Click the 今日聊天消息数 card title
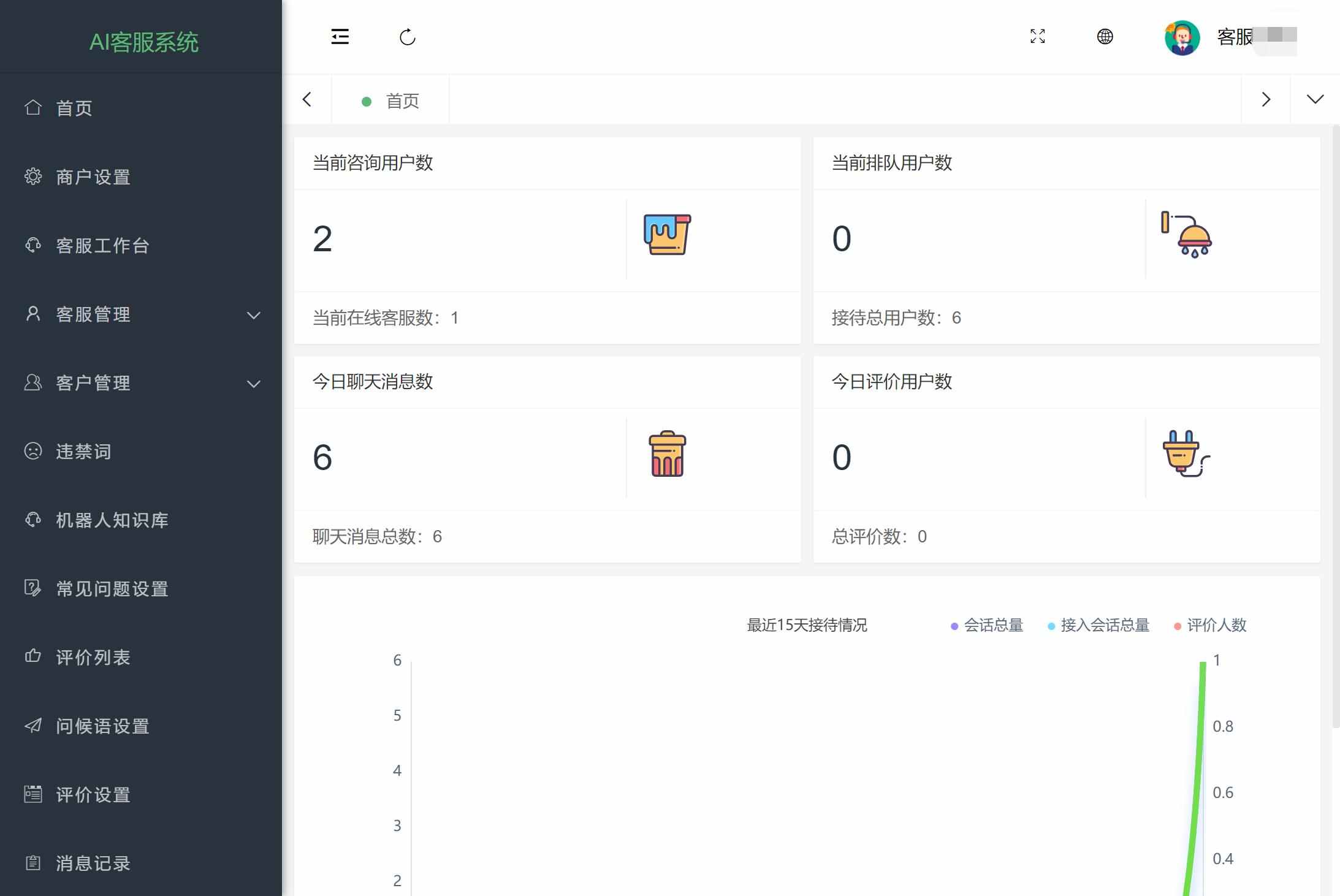Viewport: 1340px width, 896px height. click(373, 382)
